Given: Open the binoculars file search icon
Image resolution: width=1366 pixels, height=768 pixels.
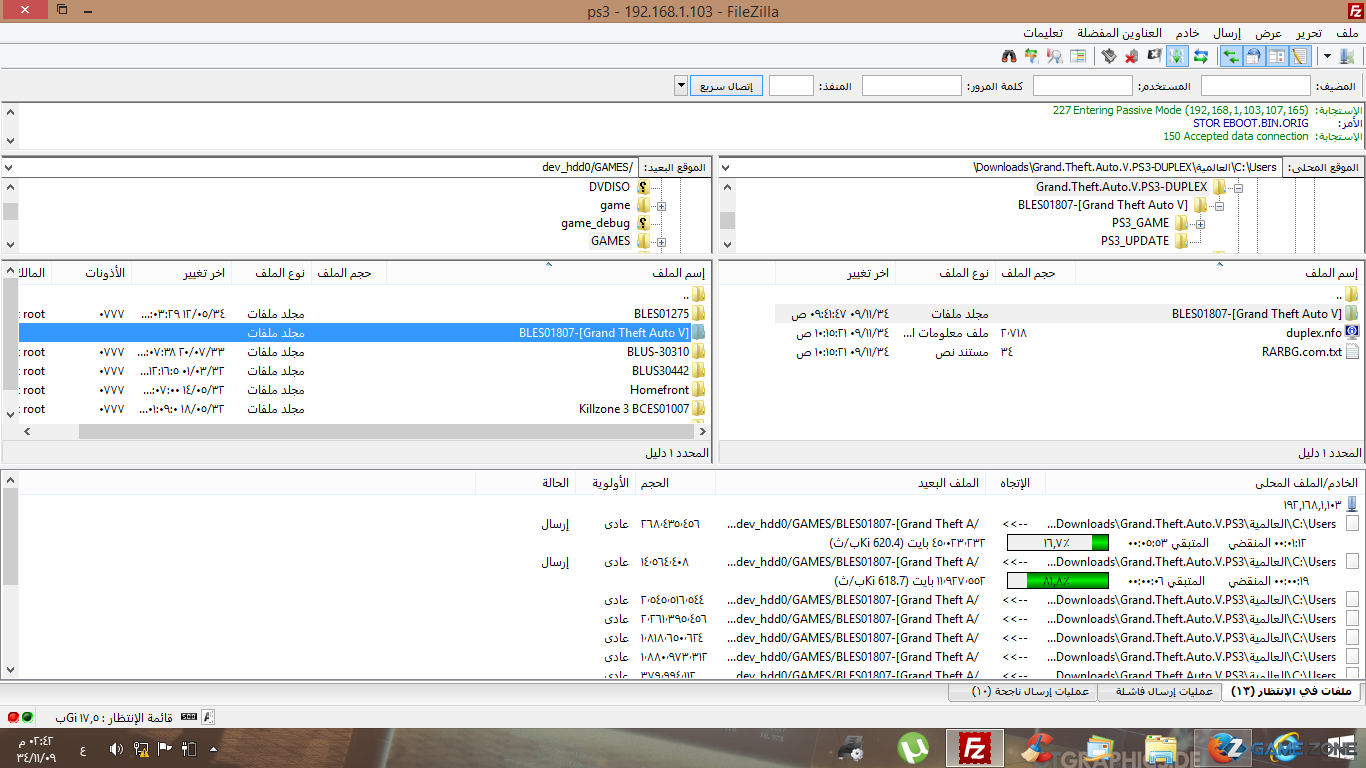Looking at the screenshot, I should pyautogui.click(x=1009, y=57).
